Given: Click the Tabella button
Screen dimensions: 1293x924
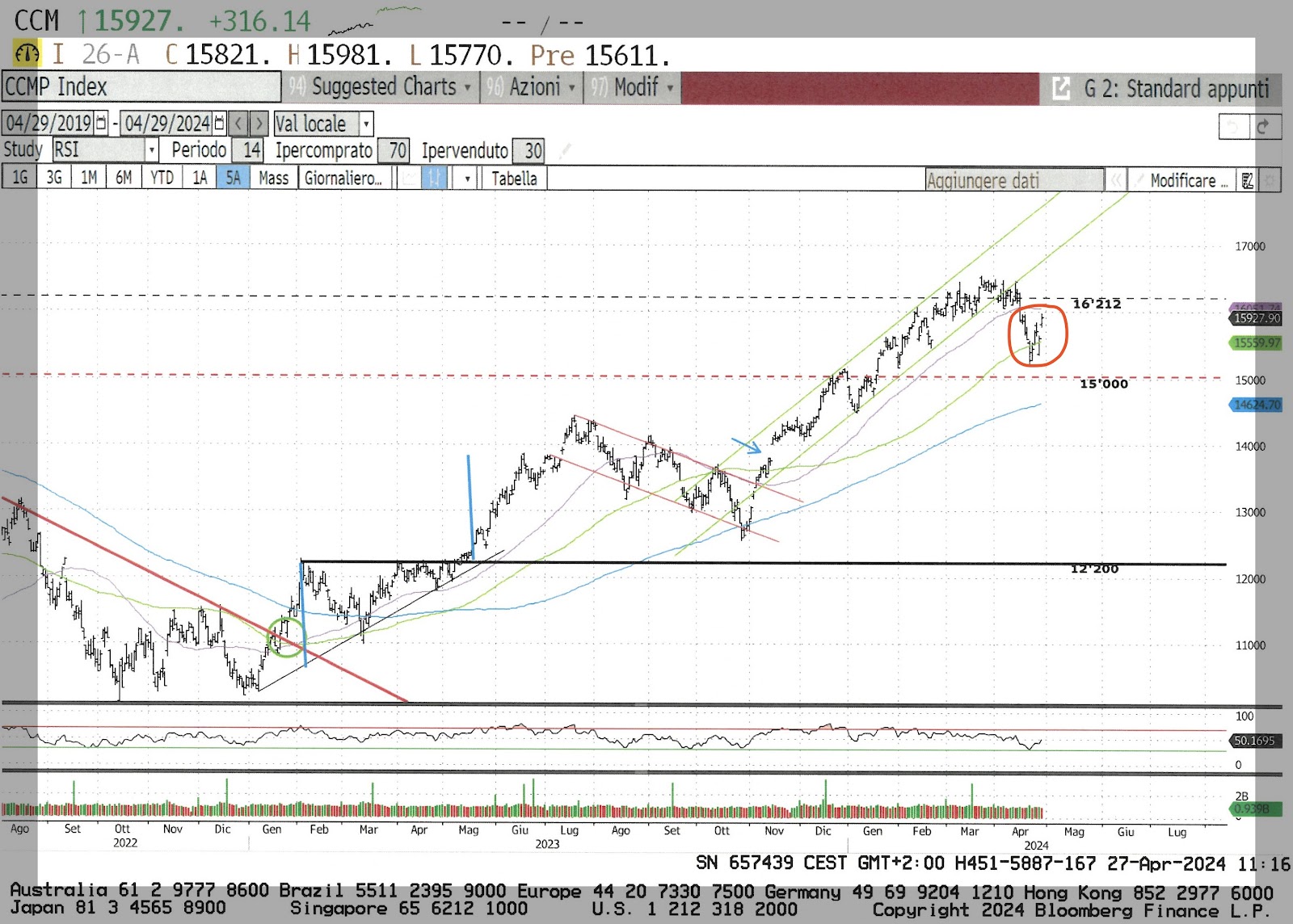Looking at the screenshot, I should [514, 178].
